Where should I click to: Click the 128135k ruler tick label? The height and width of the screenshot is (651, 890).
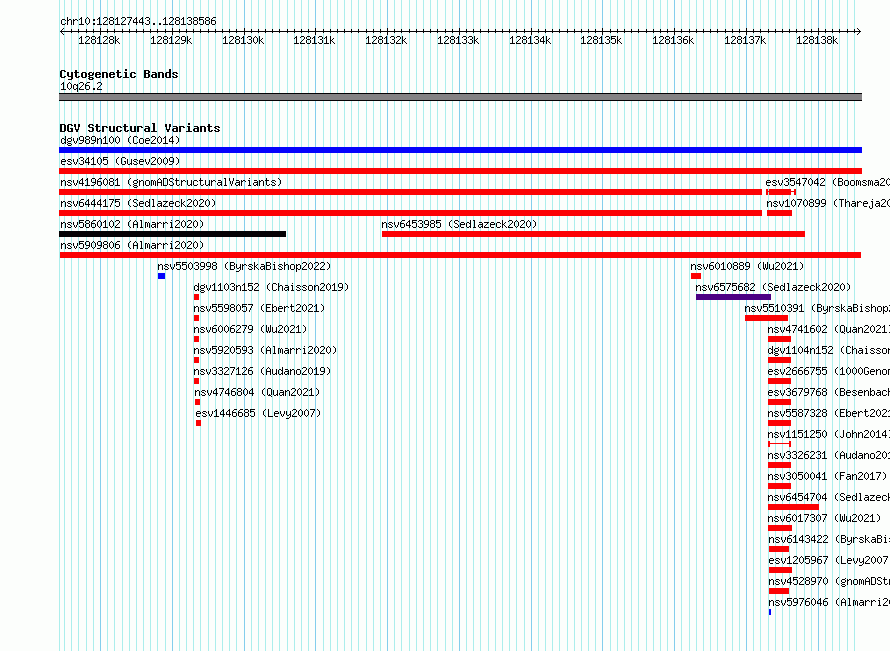pos(601,40)
